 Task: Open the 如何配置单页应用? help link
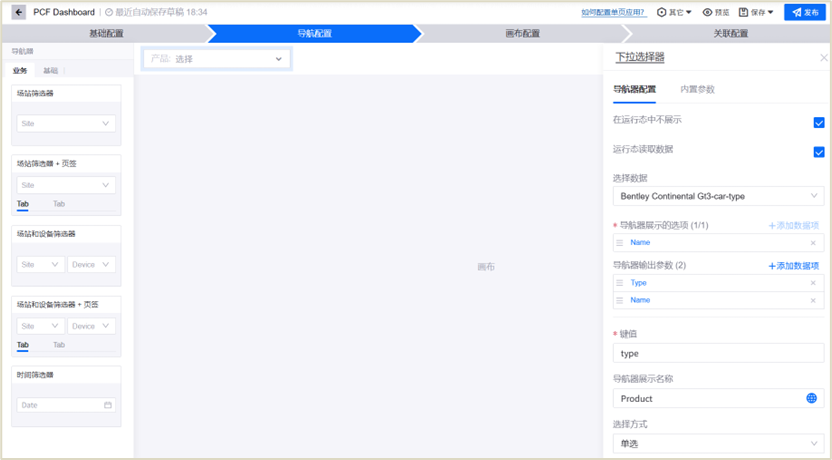(613, 13)
